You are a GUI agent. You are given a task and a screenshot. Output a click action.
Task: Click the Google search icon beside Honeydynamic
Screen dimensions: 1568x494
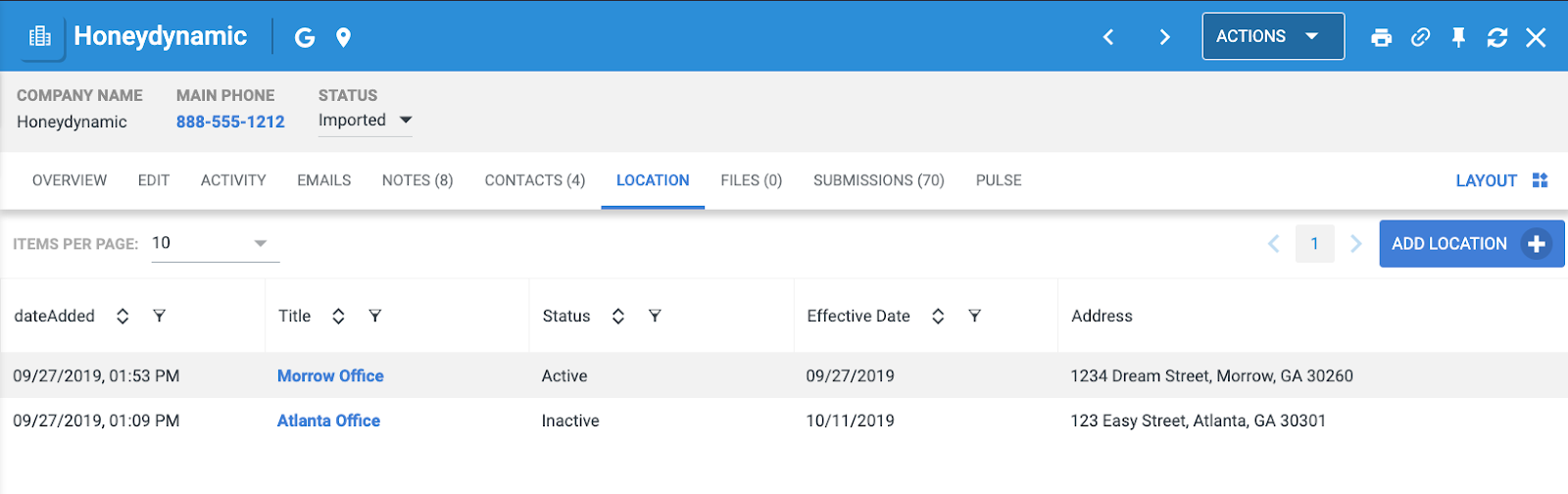(305, 37)
